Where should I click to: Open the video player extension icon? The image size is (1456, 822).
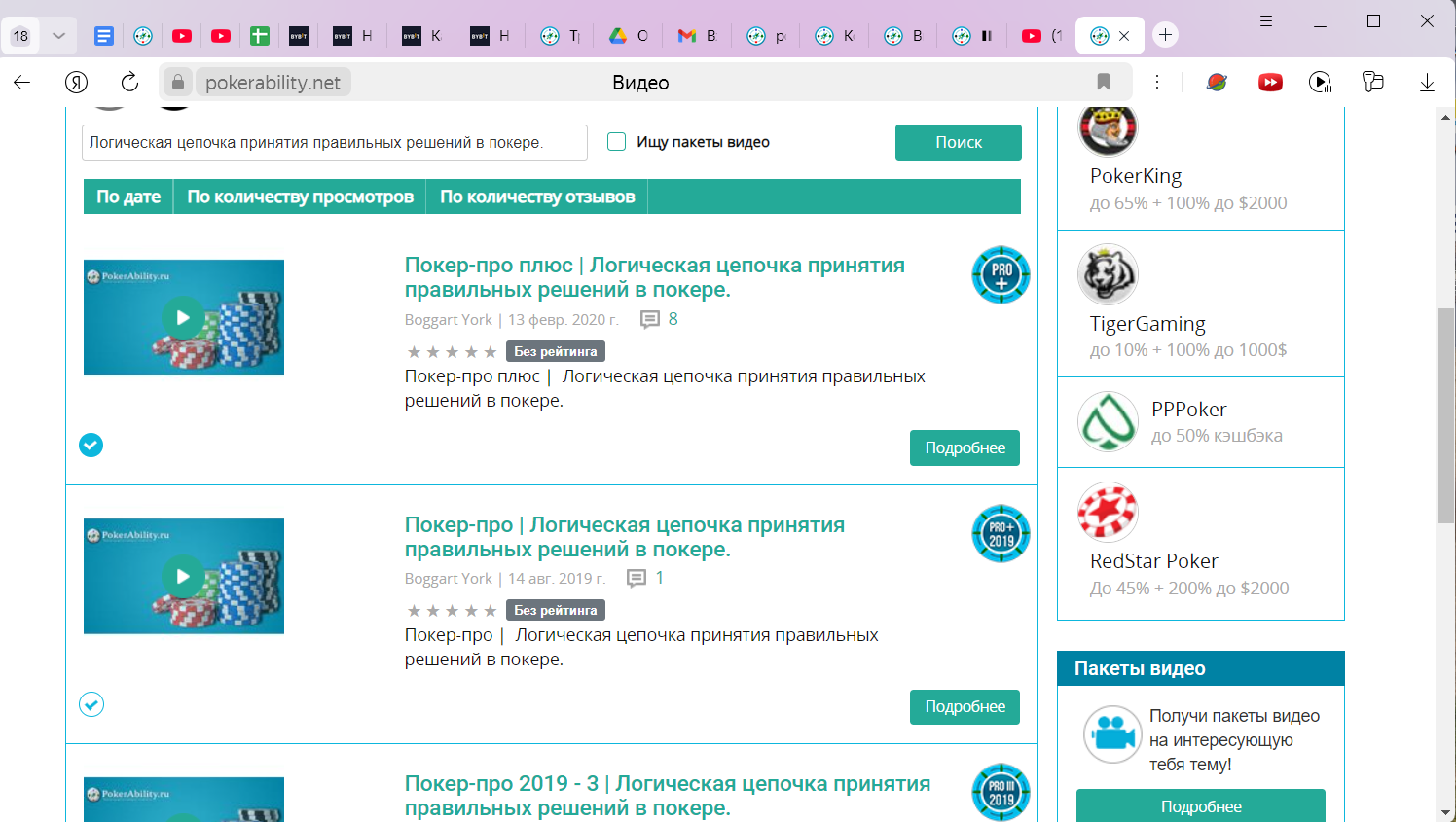pos(1320,83)
